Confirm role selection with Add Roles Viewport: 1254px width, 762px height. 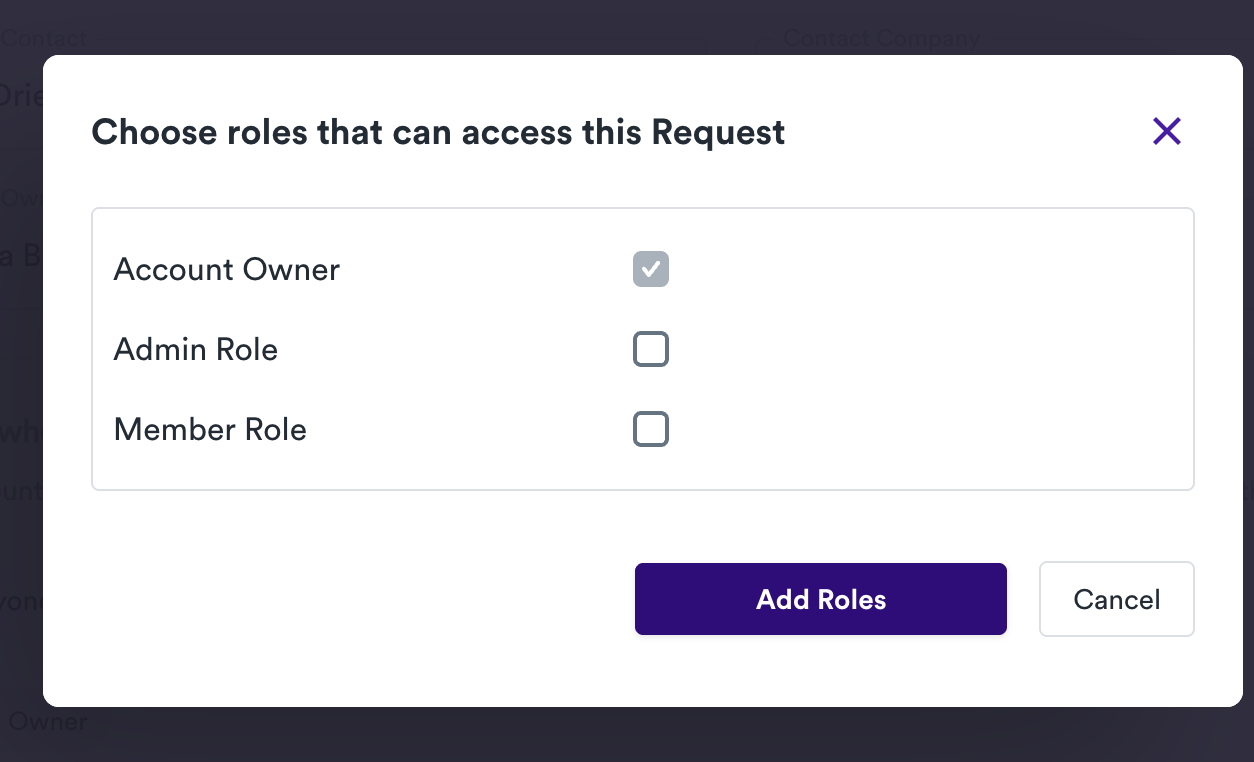click(820, 599)
